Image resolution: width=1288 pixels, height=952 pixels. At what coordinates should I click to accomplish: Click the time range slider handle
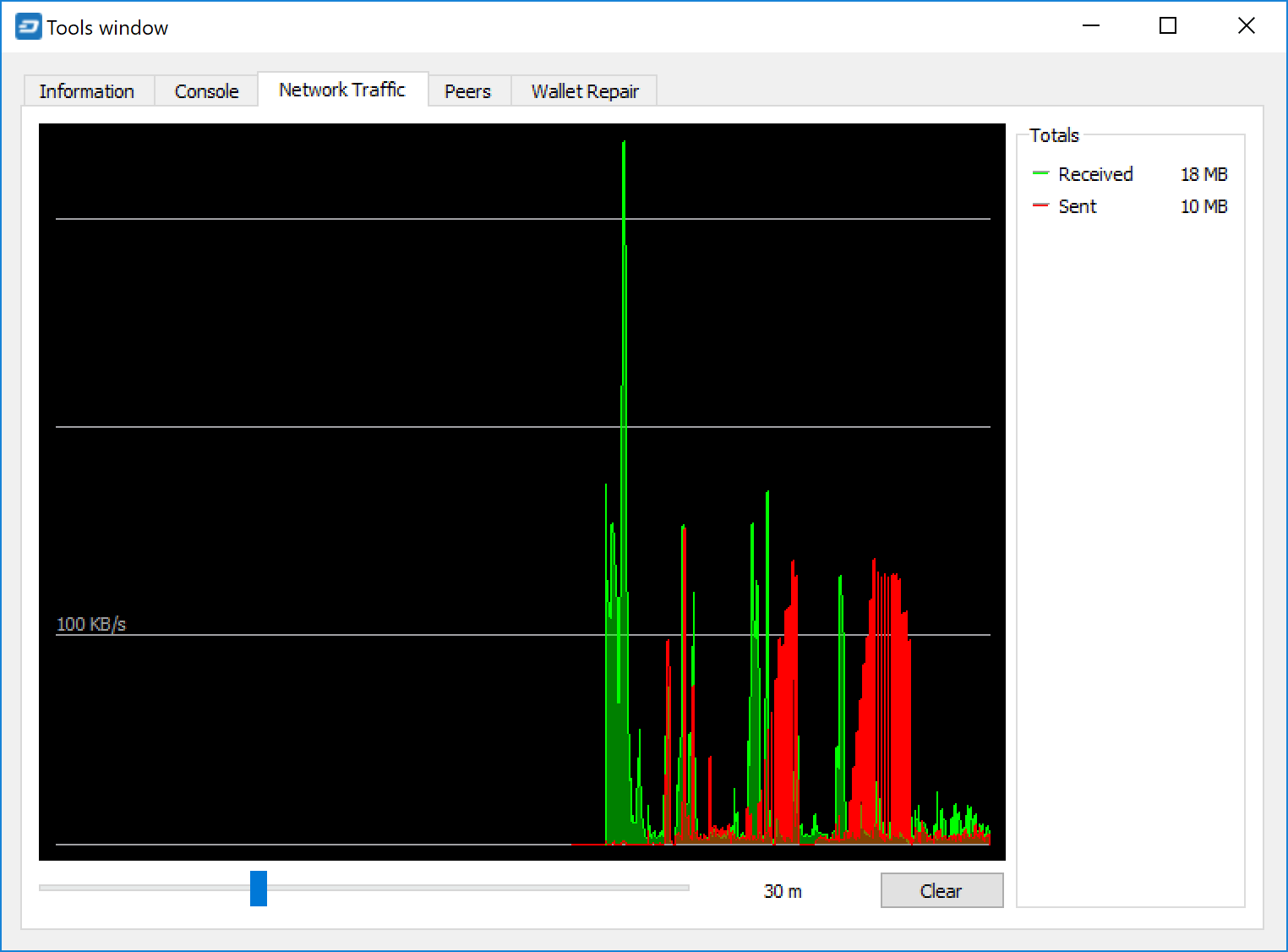[x=259, y=889]
